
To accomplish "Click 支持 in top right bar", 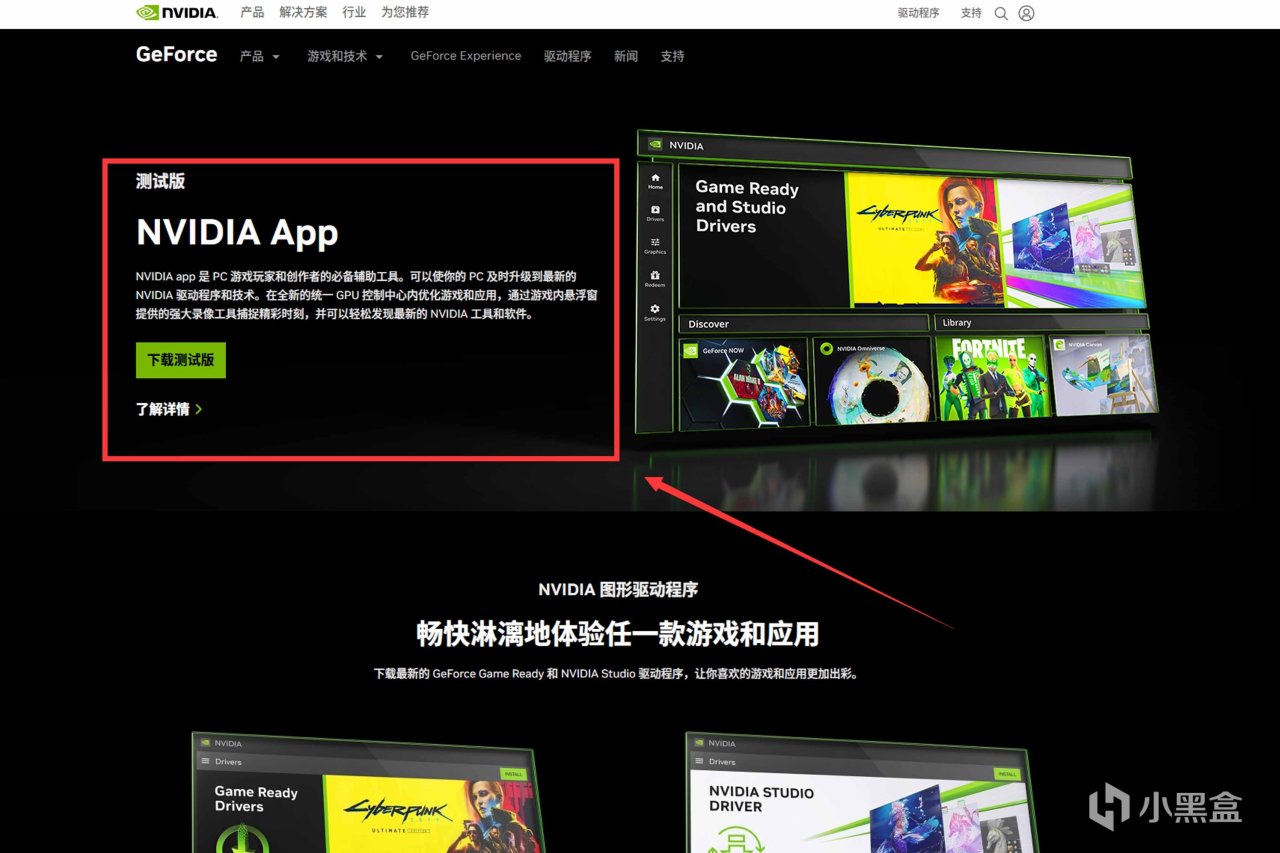I will pos(971,13).
